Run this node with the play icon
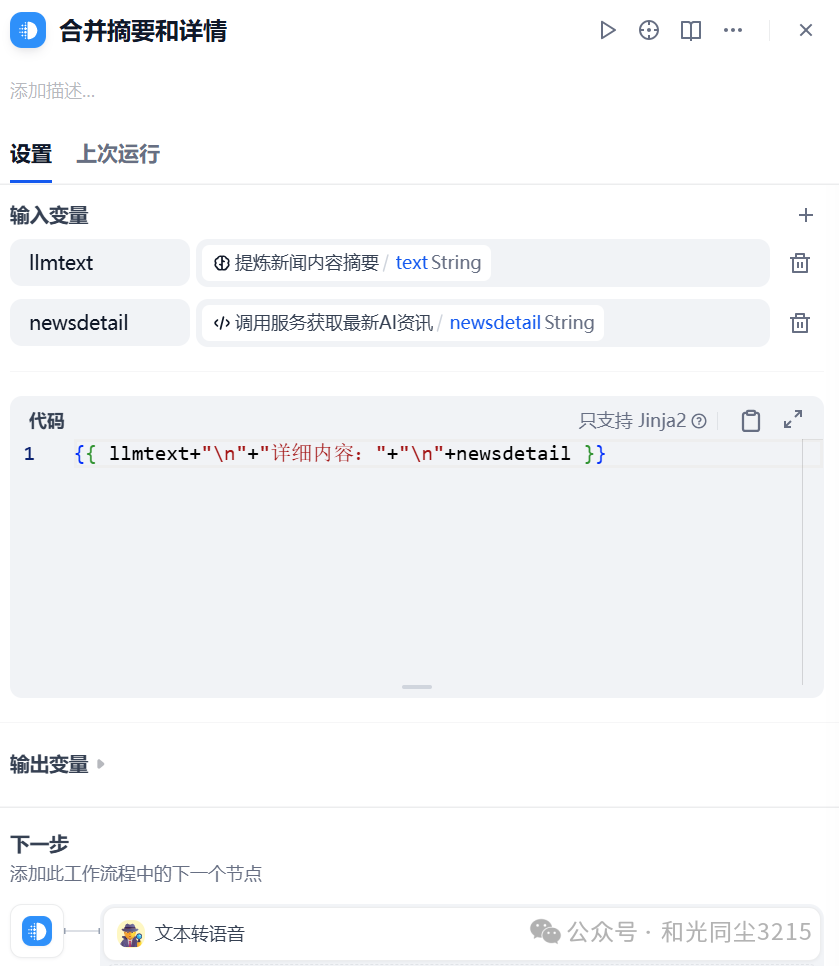Image resolution: width=839 pixels, height=966 pixels. 607,30
